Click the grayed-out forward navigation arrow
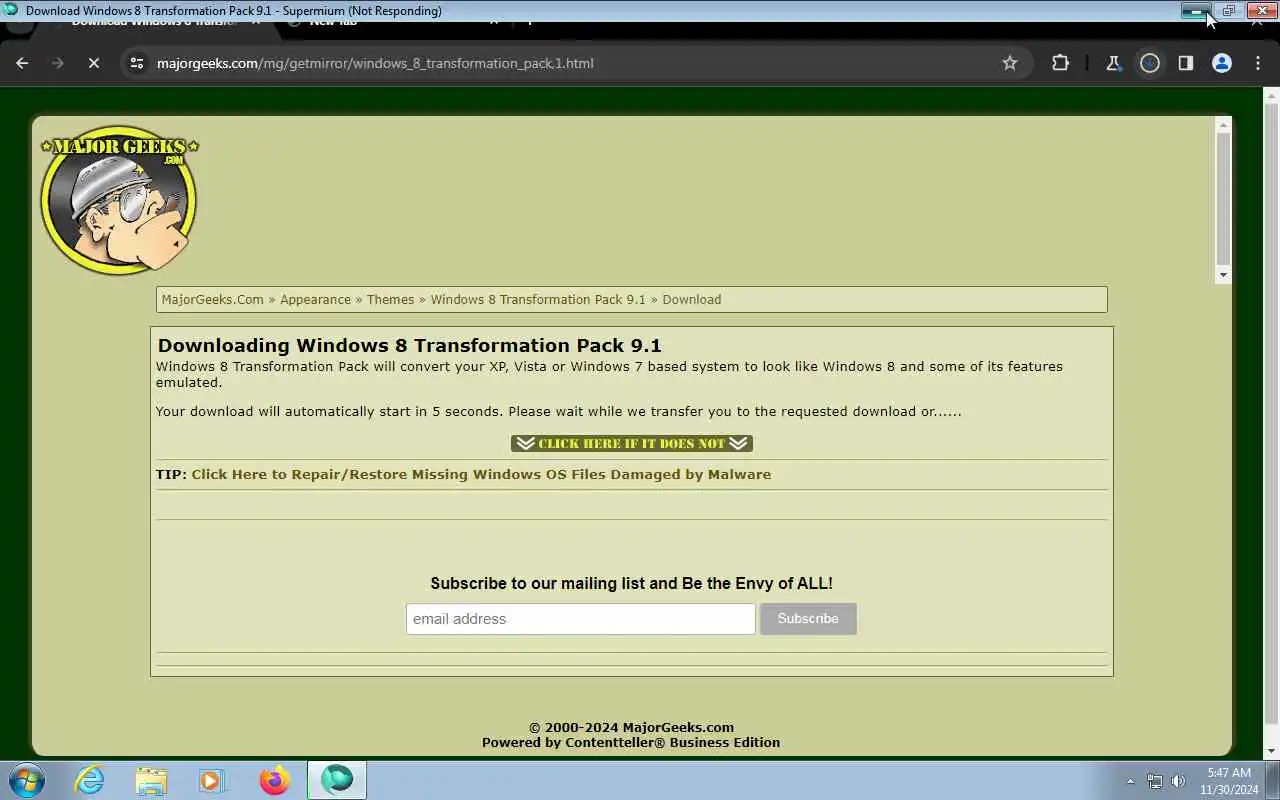Screen dimensions: 1280x800 click(x=58, y=63)
